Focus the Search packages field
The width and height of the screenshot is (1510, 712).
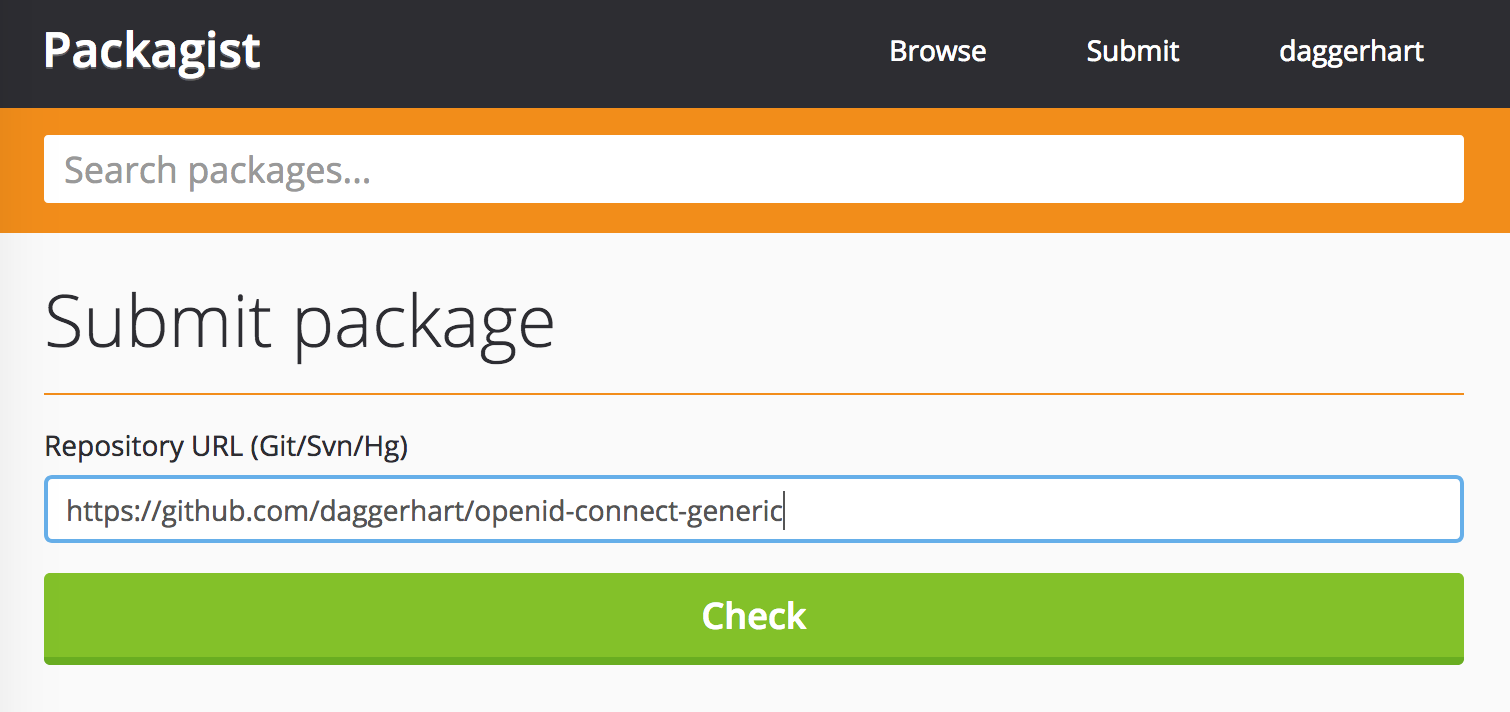tap(754, 169)
